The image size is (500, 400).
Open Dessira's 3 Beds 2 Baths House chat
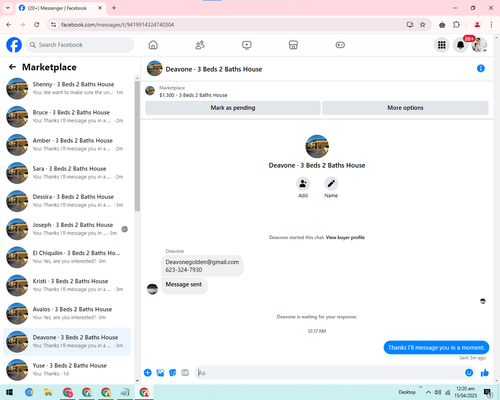[x=67, y=201]
